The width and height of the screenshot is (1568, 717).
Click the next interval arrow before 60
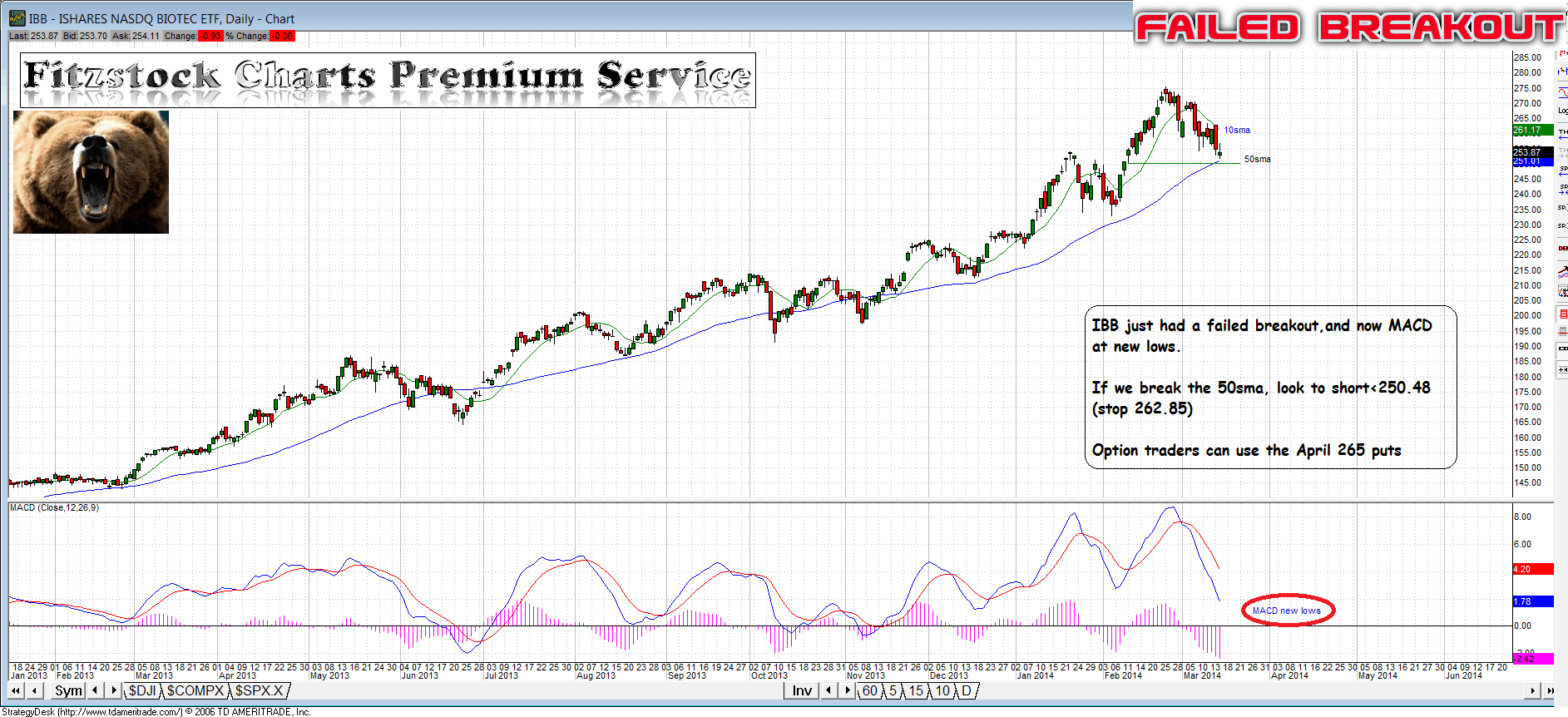[847, 690]
